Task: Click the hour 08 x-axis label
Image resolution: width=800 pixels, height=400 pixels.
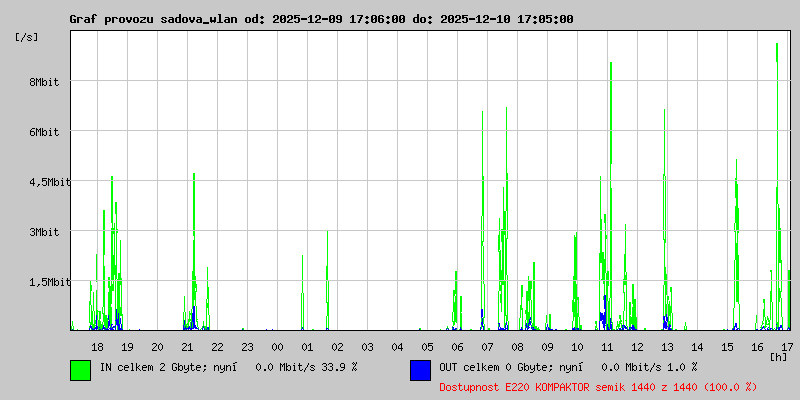Action: [517, 347]
